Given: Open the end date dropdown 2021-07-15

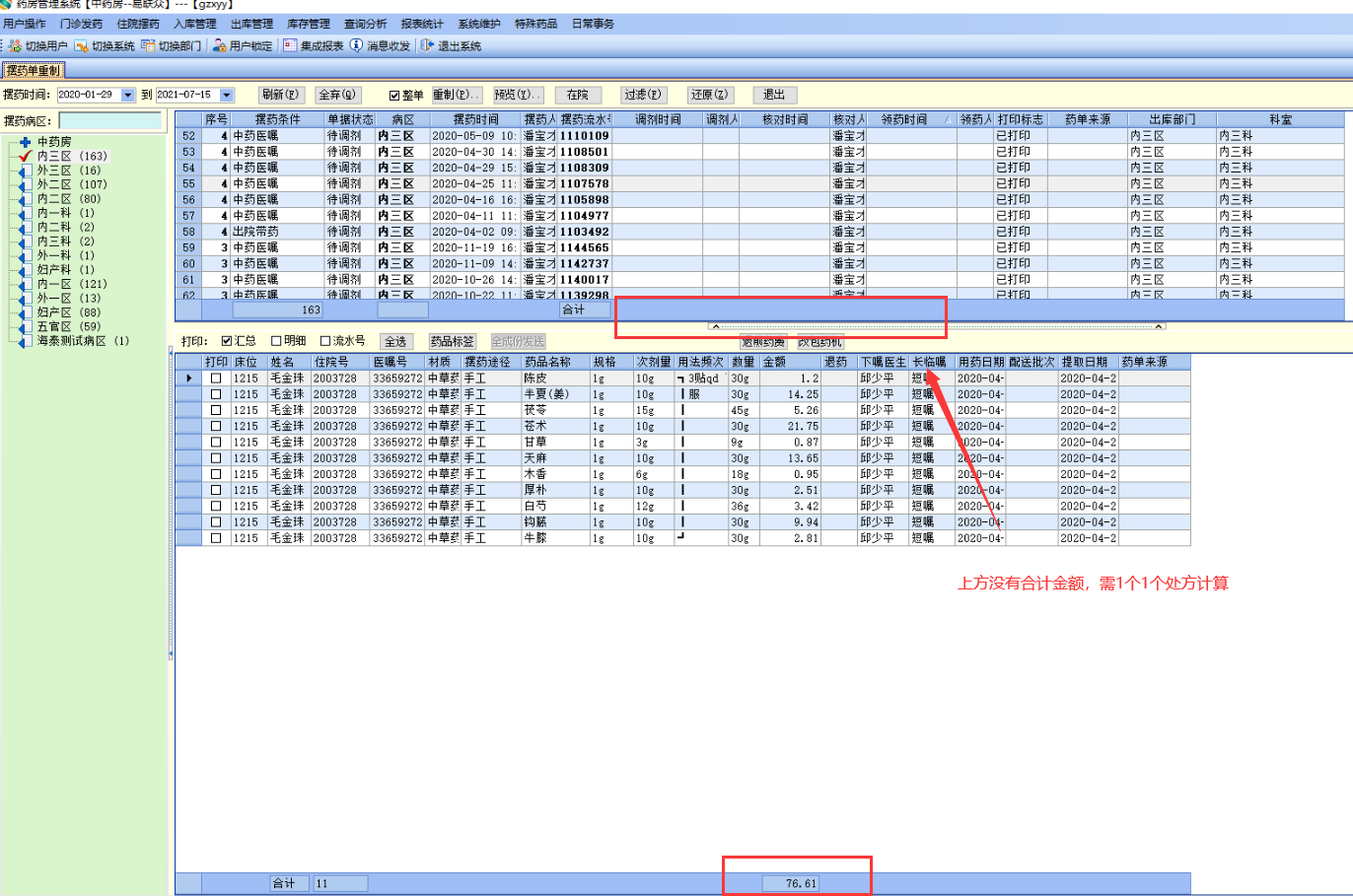Looking at the screenshot, I should pos(227,95).
